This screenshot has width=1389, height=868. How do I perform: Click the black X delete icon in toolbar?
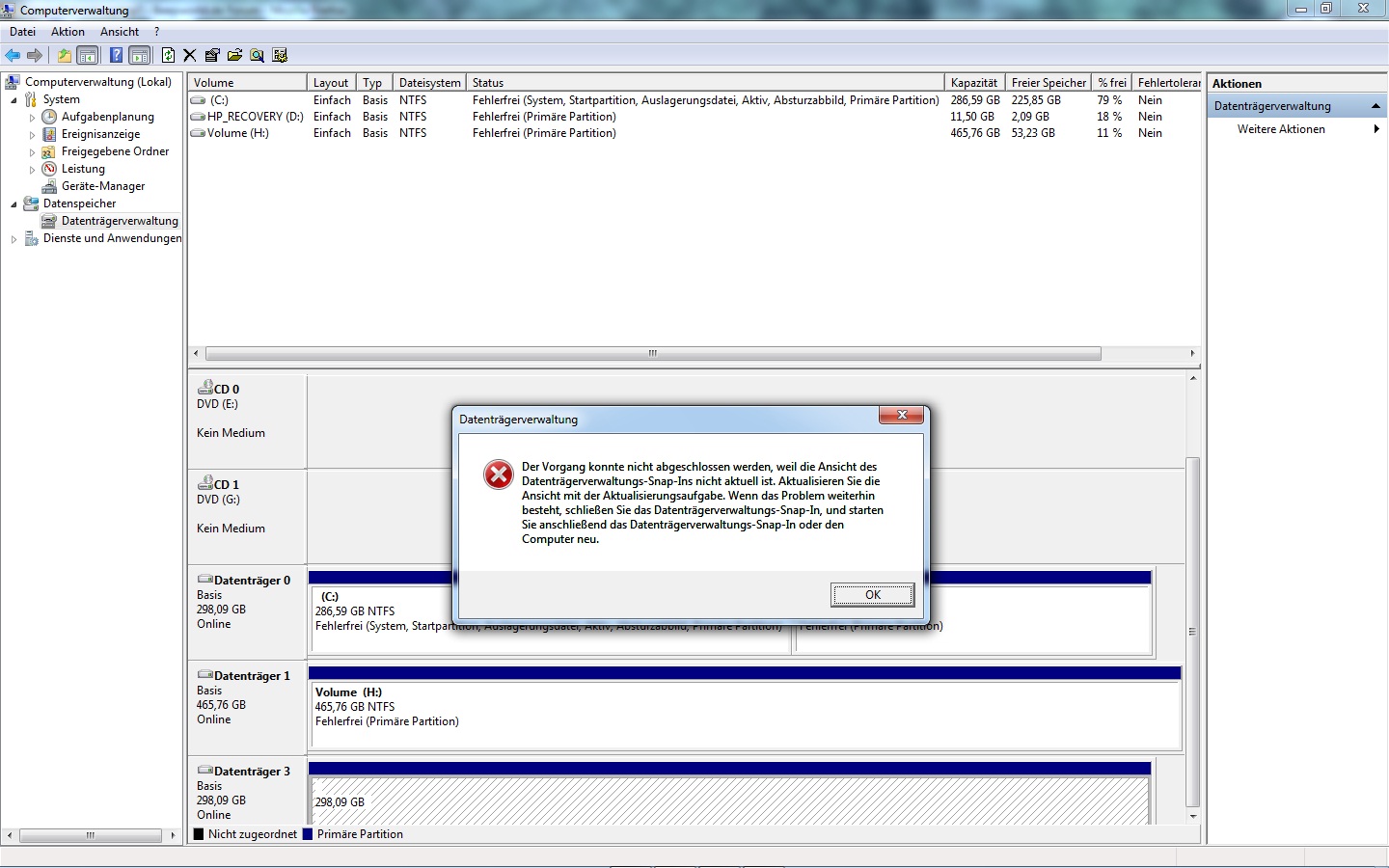[190, 55]
